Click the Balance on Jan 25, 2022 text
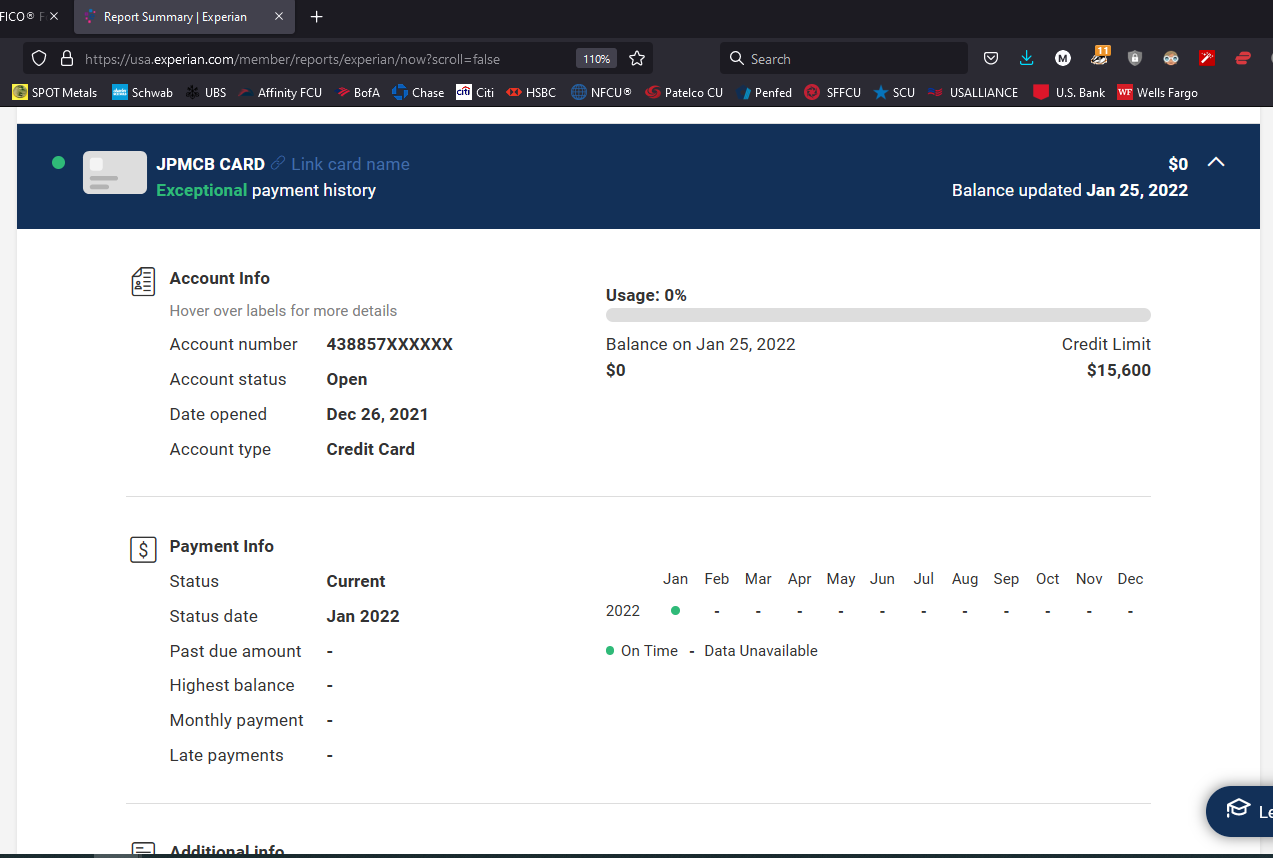Image resolution: width=1273 pixels, height=858 pixels. coord(701,344)
